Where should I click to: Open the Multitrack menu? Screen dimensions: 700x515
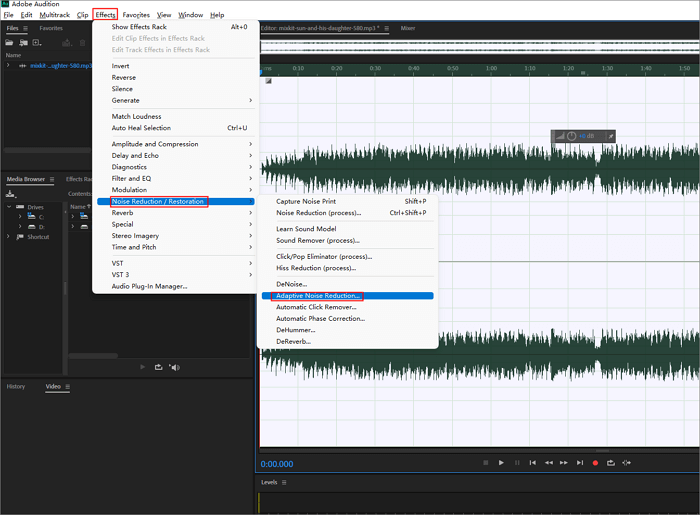[x=54, y=15]
